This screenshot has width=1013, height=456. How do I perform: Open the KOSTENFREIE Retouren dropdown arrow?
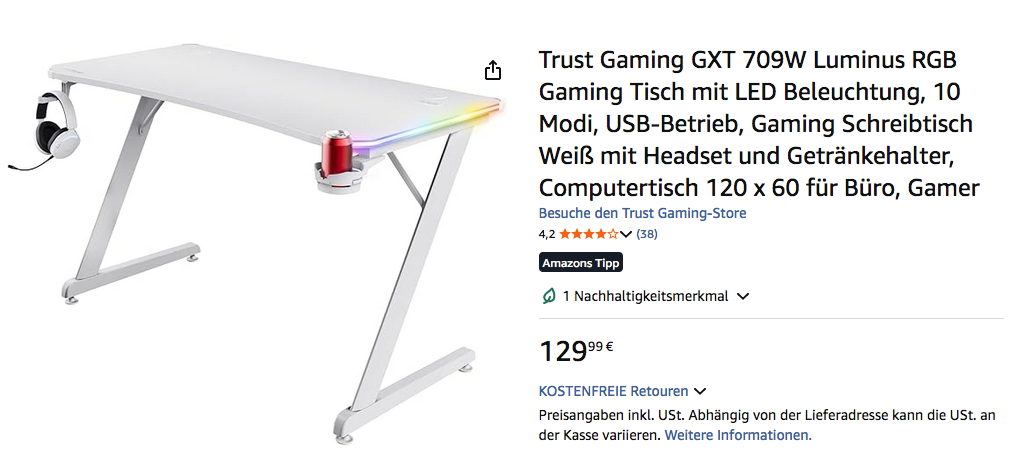pos(700,391)
